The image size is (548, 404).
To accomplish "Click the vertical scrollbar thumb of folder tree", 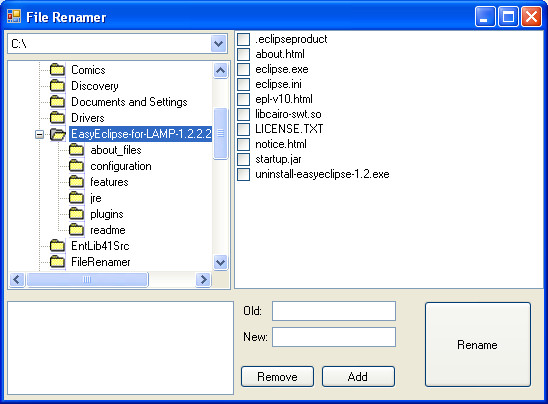I will (x=221, y=134).
